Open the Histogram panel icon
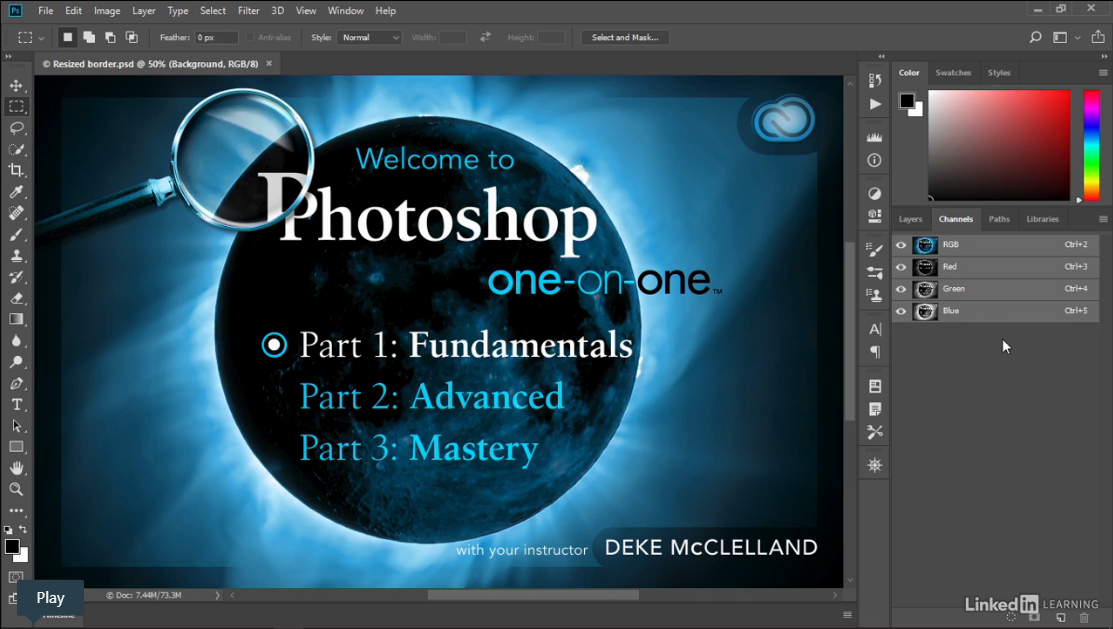 click(x=874, y=138)
